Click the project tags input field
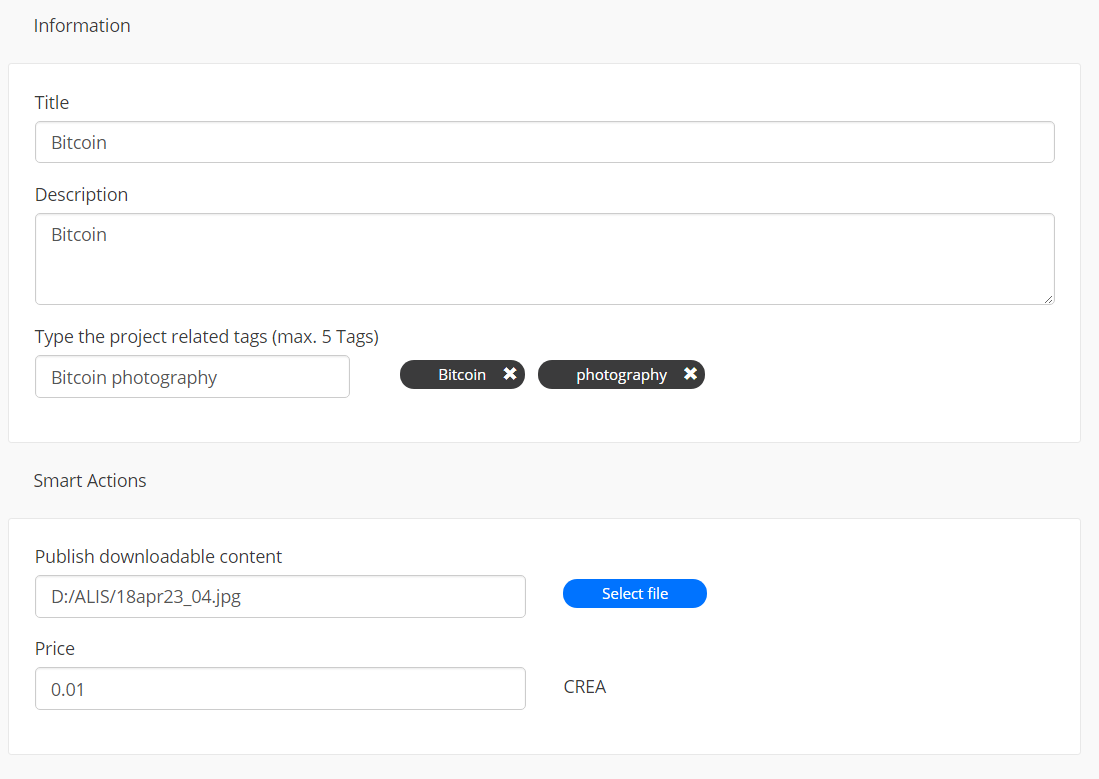Viewport: 1099px width, 779px height. point(192,377)
